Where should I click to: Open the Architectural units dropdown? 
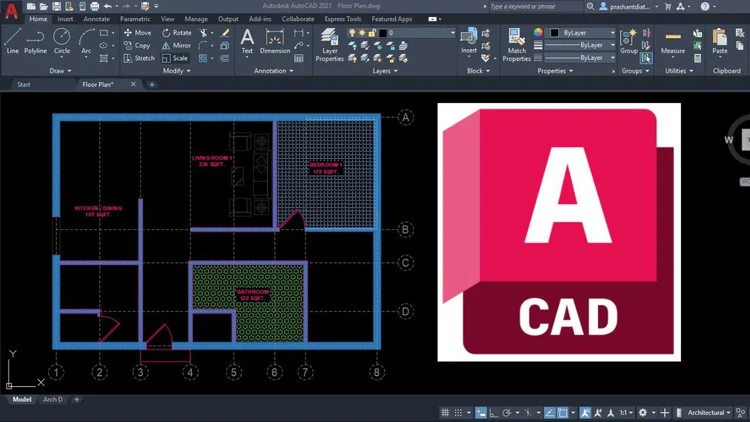click(709, 412)
